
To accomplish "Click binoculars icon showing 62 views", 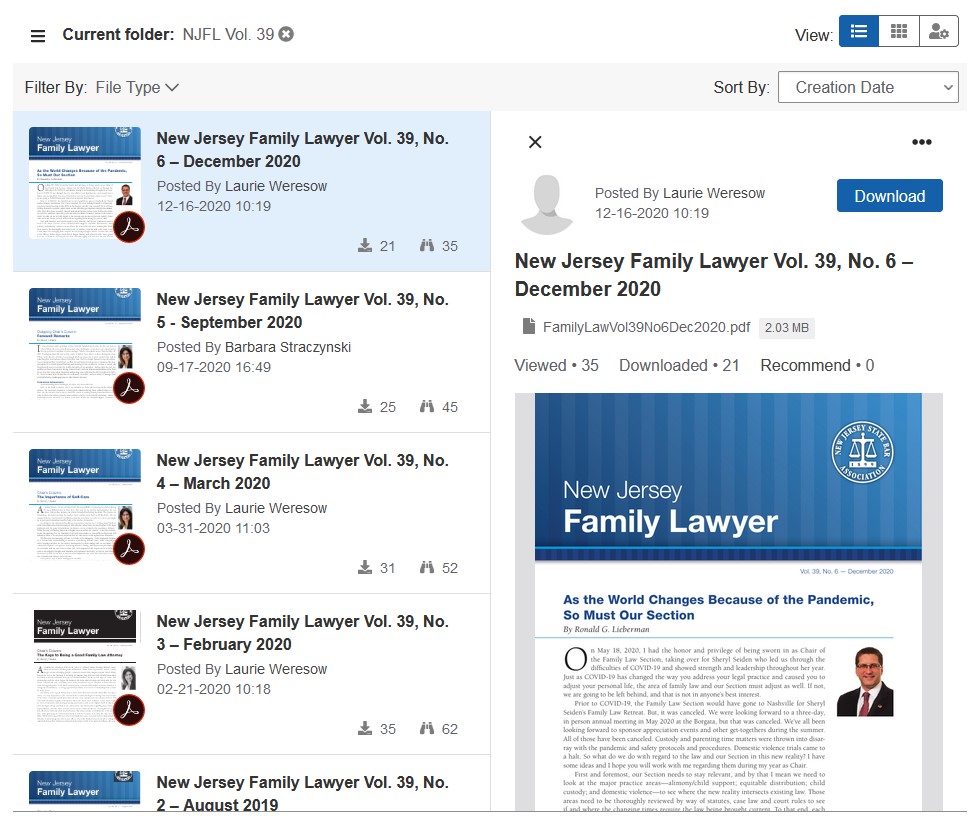I will click(427, 729).
